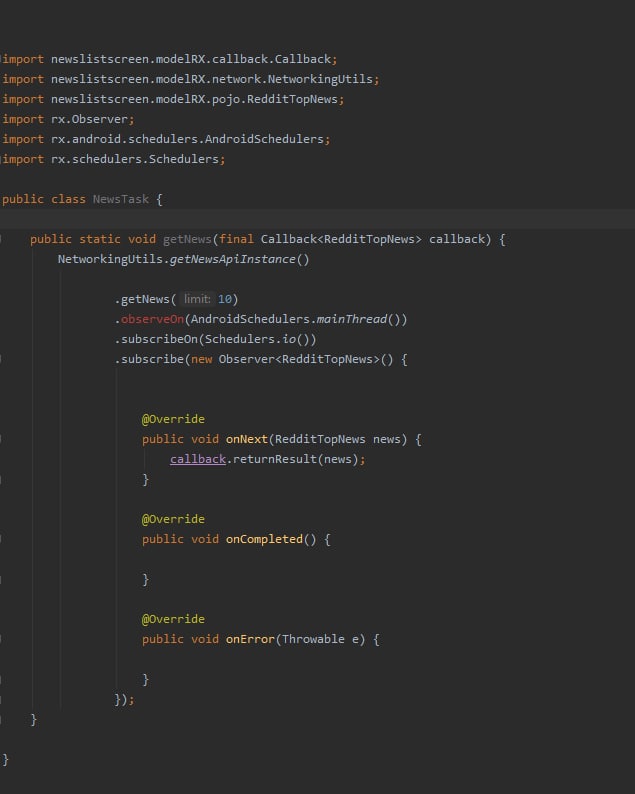Click the Observer<RedditTopNews> type in subscribe
The height and width of the screenshot is (794, 635).
(299, 359)
